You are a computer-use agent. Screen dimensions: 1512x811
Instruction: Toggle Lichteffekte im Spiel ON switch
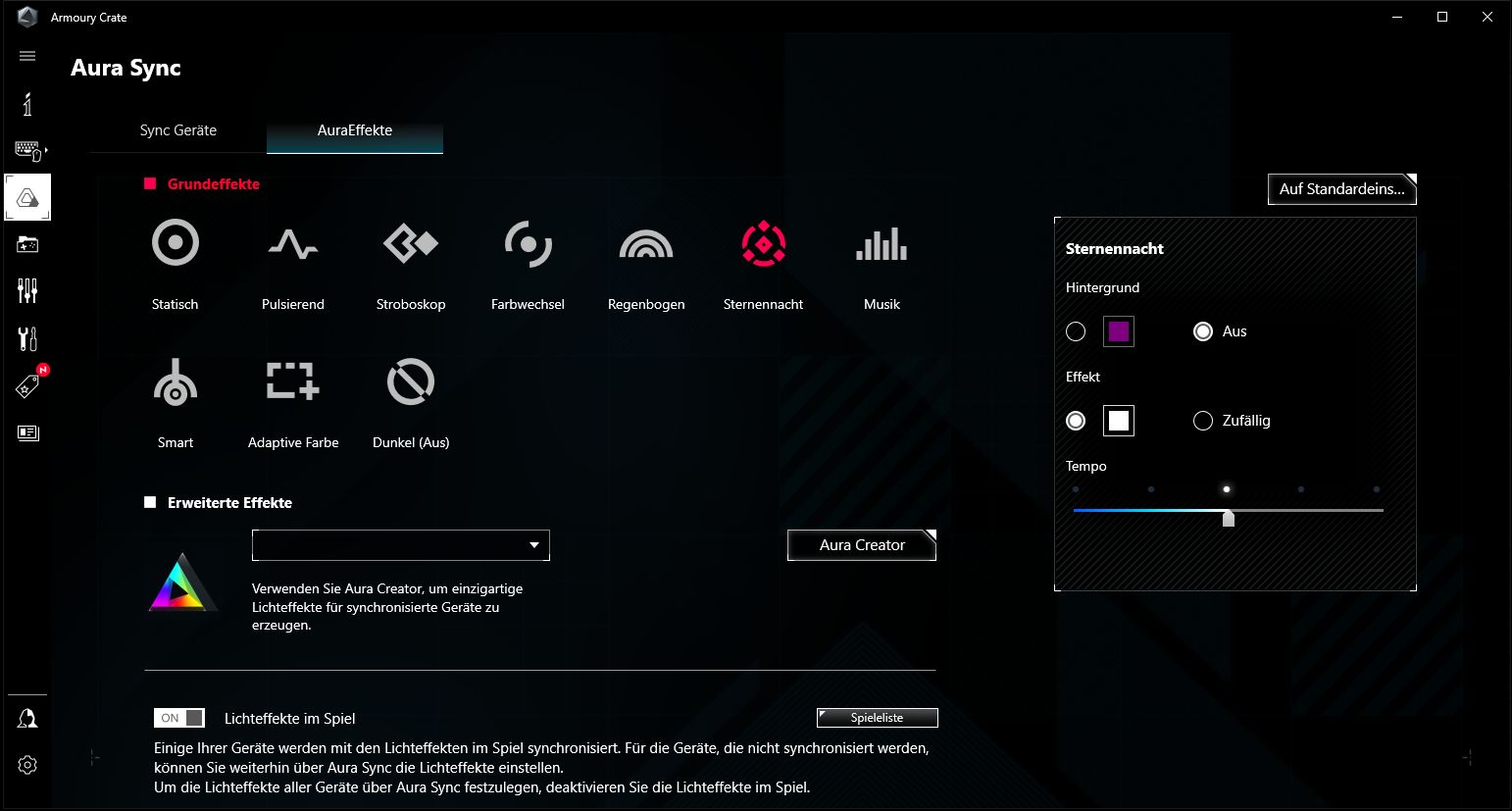179,718
